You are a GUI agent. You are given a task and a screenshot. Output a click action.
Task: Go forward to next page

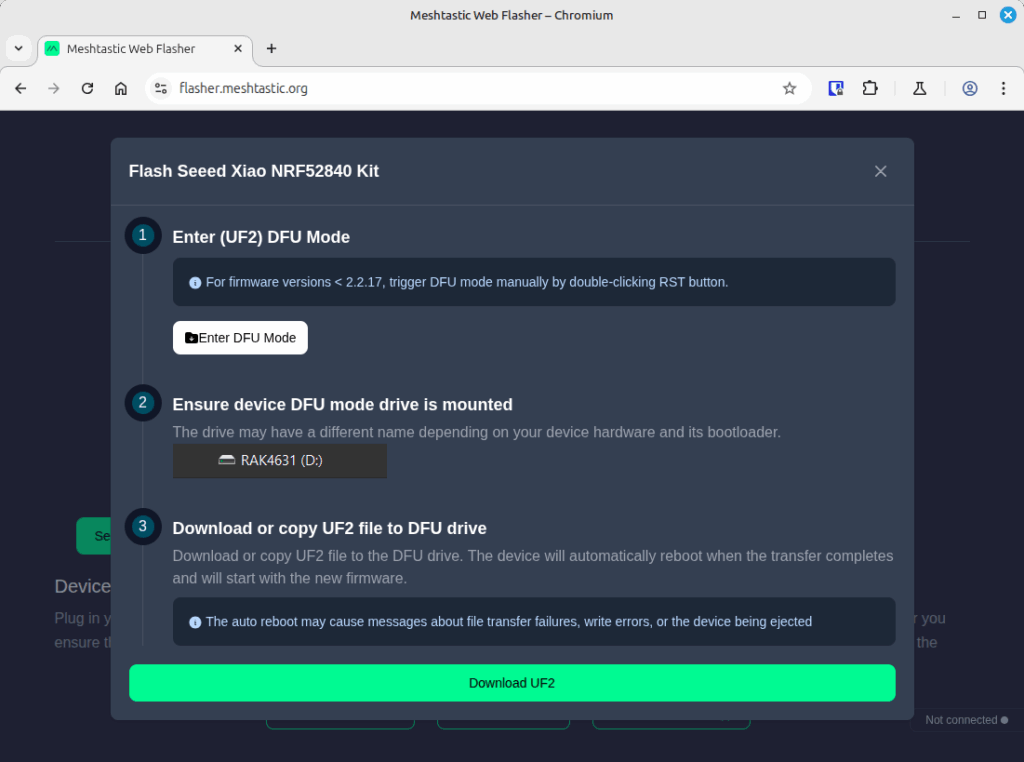point(54,88)
